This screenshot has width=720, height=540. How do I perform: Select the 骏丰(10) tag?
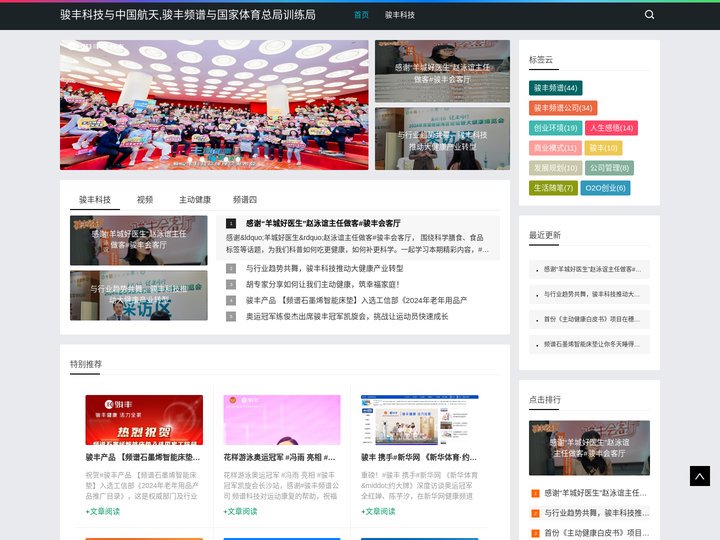click(x=603, y=148)
